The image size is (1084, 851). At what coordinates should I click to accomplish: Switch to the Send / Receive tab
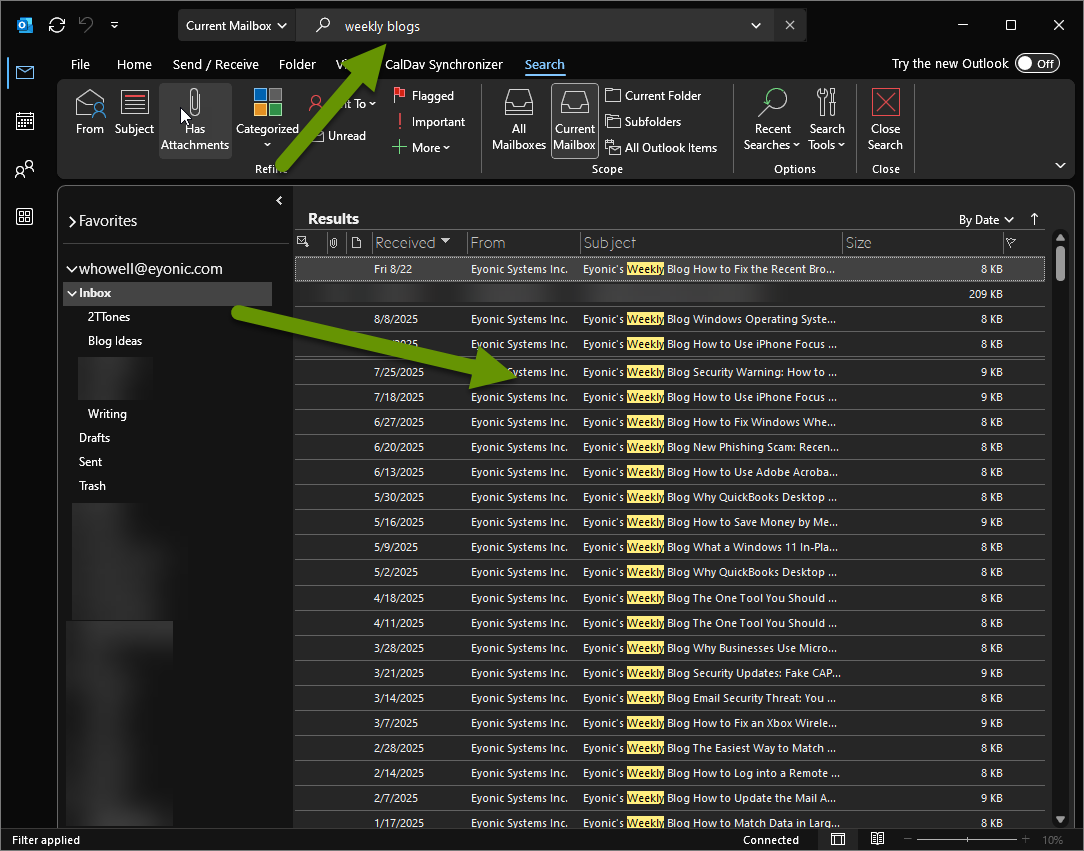pyautogui.click(x=216, y=64)
